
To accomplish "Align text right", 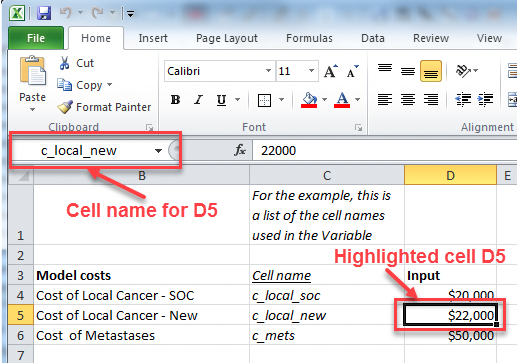I will pos(431,100).
